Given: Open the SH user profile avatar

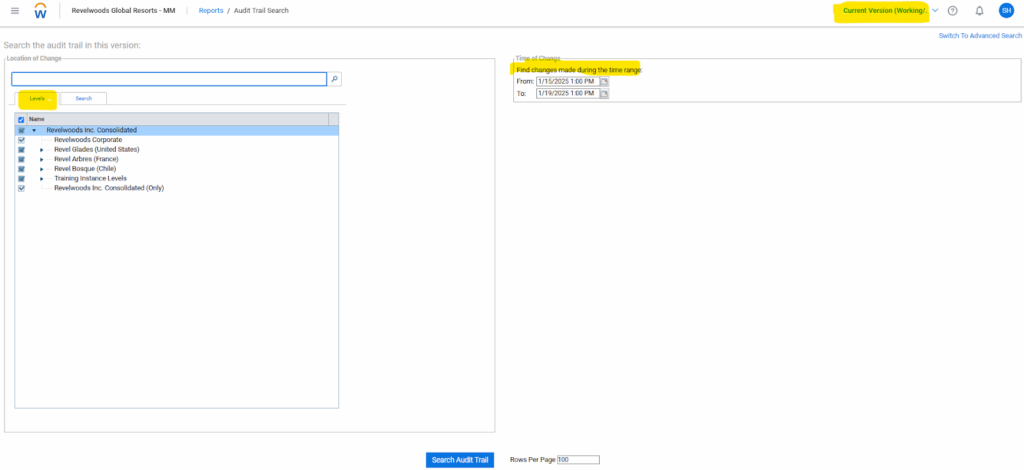Looking at the screenshot, I should click(x=1006, y=11).
